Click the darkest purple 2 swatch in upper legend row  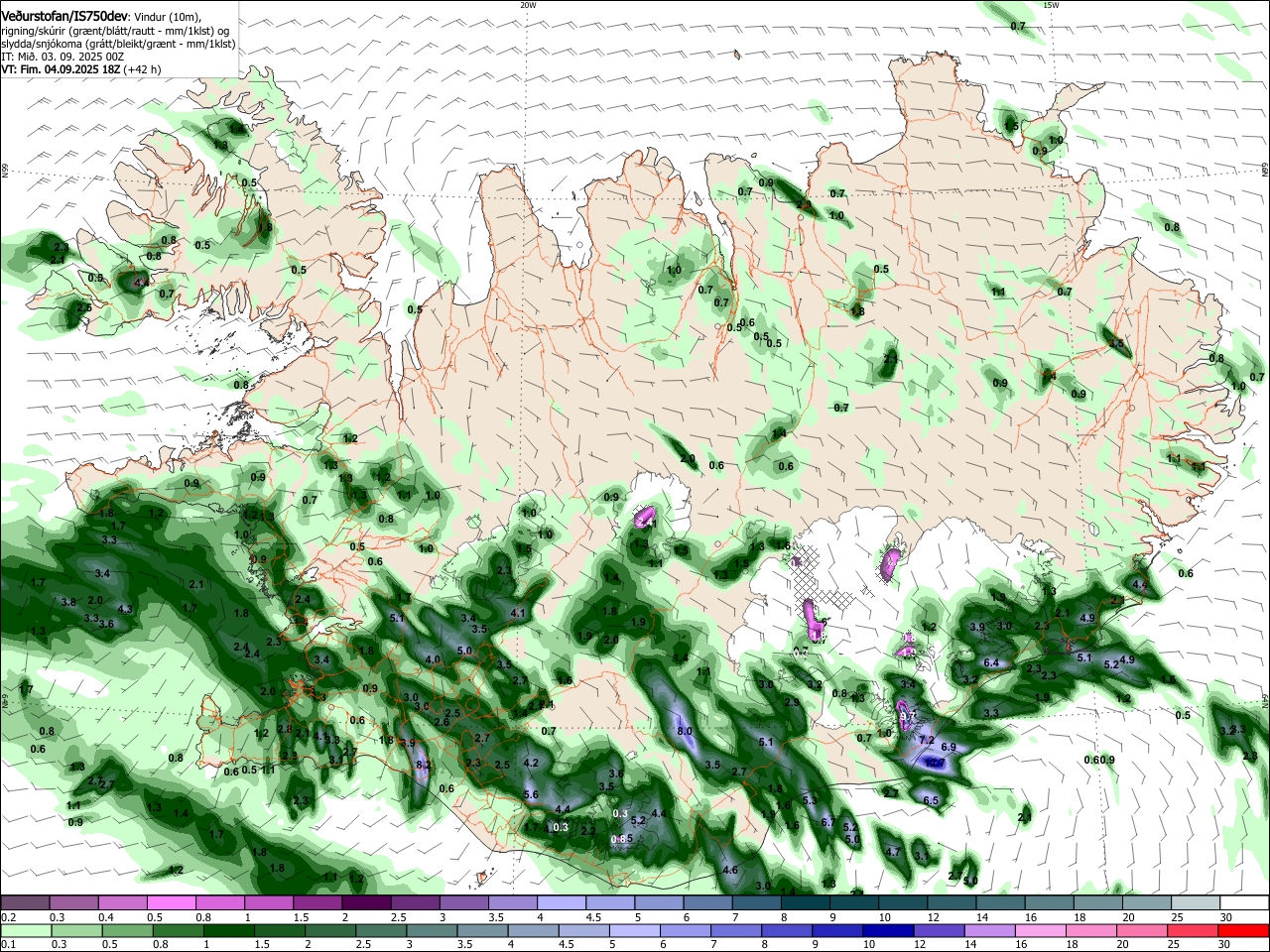click(365, 903)
